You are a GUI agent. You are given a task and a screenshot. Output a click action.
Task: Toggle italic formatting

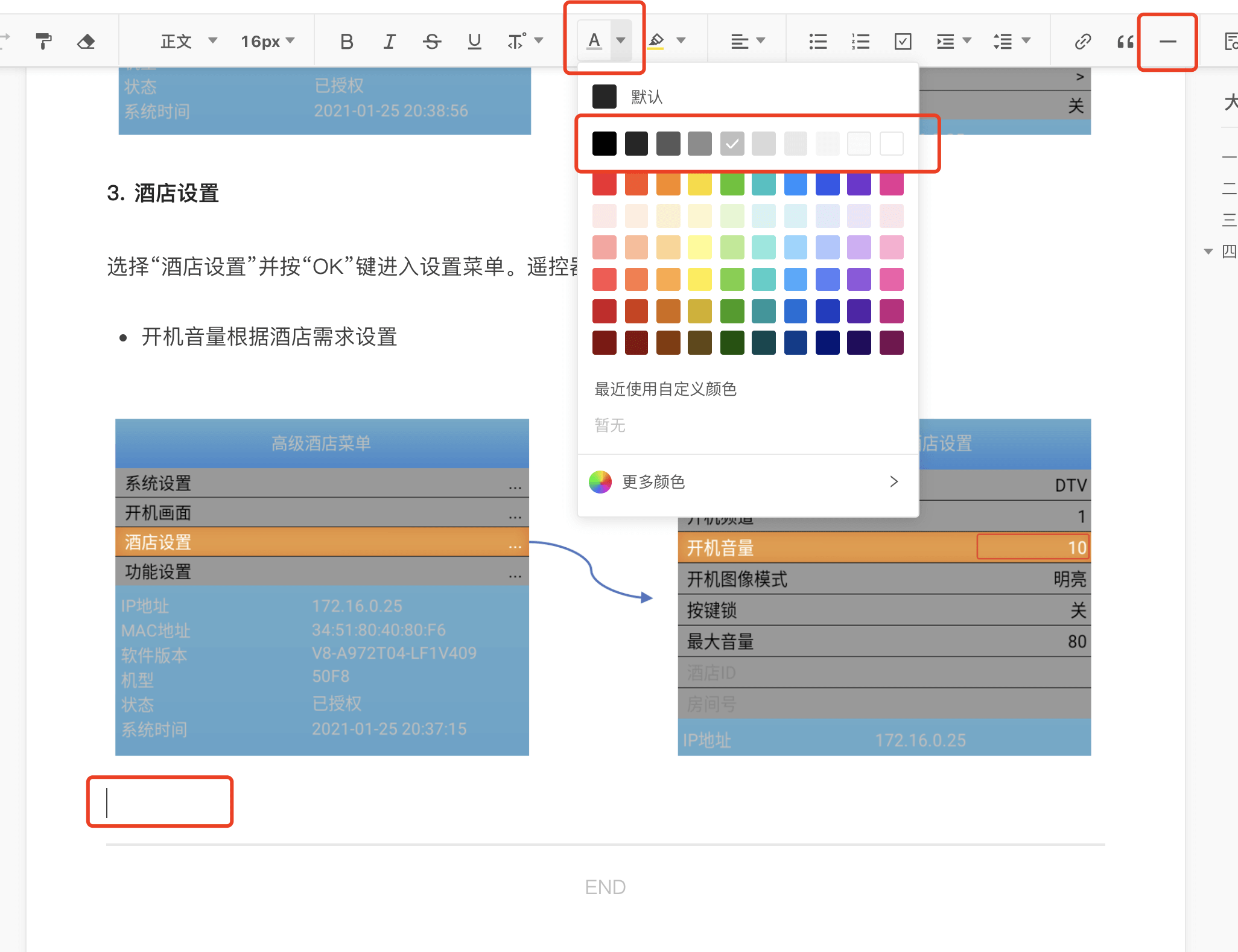pos(389,41)
